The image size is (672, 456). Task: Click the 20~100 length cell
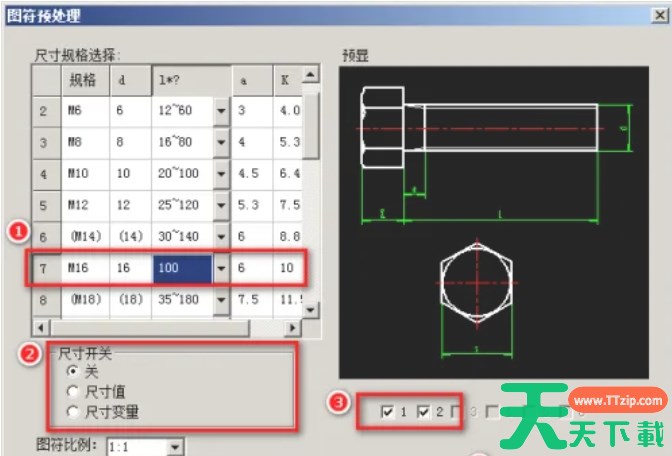(x=182, y=174)
